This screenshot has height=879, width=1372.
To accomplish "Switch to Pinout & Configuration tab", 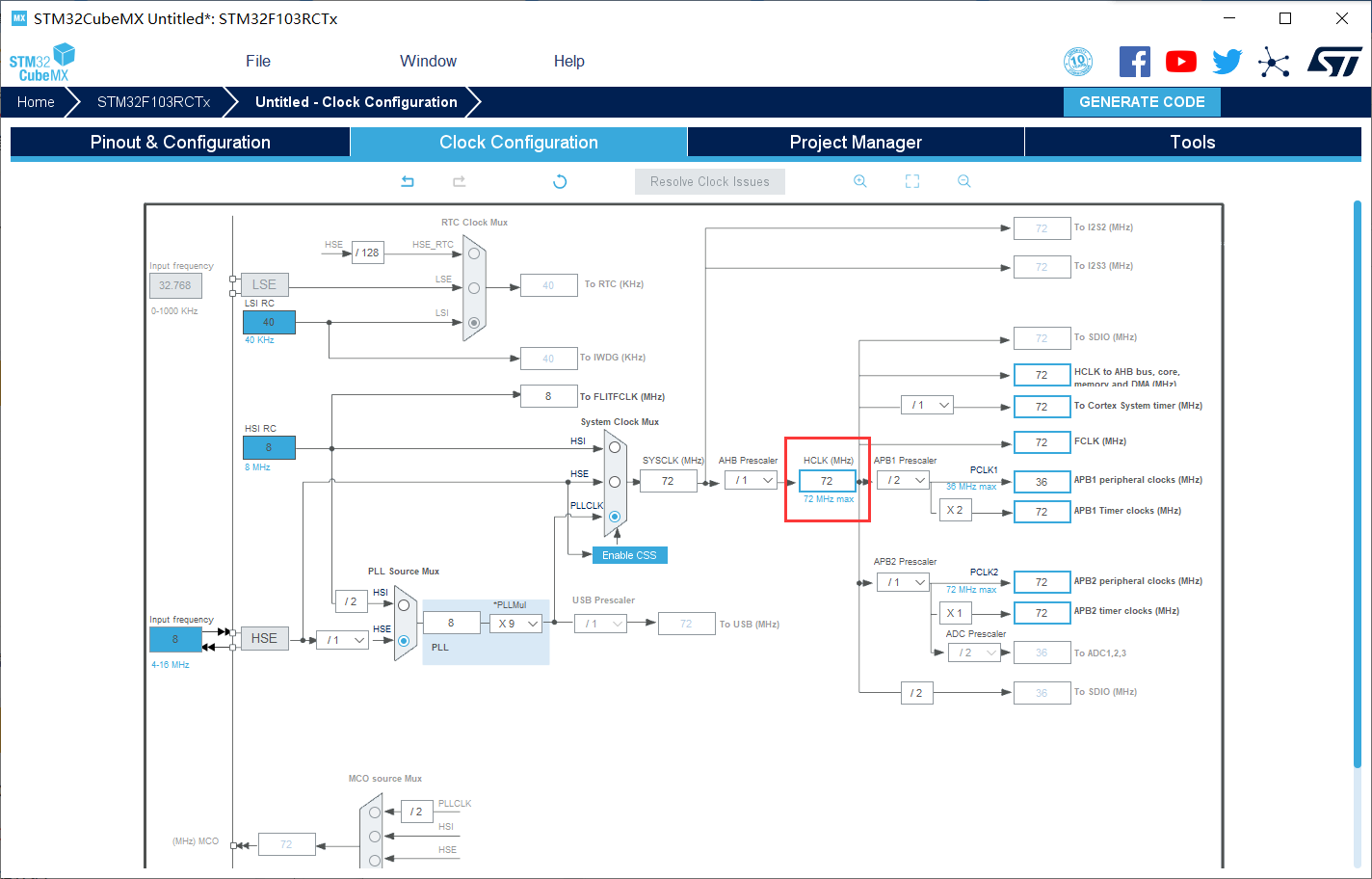I will click(x=180, y=142).
